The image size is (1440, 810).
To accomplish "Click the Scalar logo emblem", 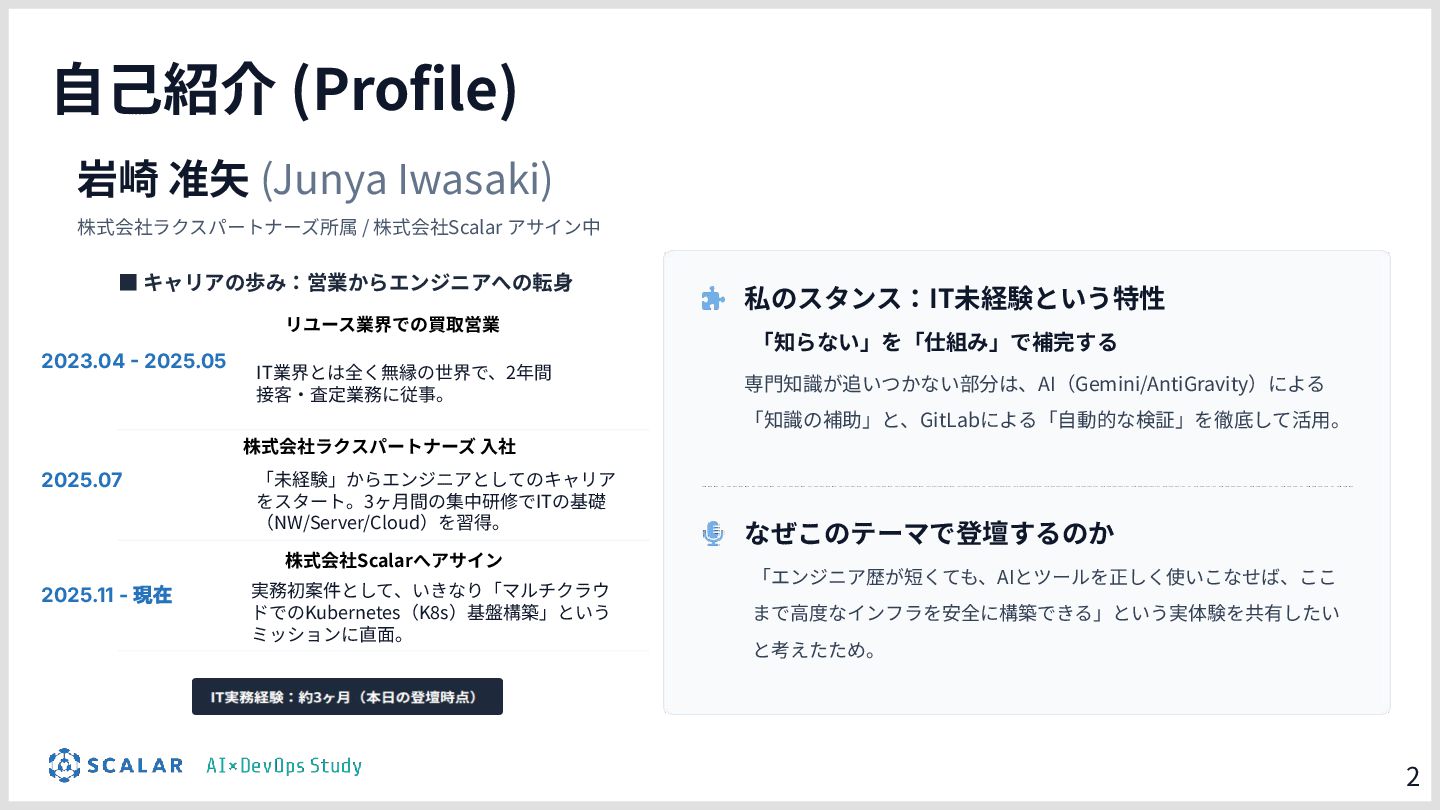I will (x=64, y=765).
